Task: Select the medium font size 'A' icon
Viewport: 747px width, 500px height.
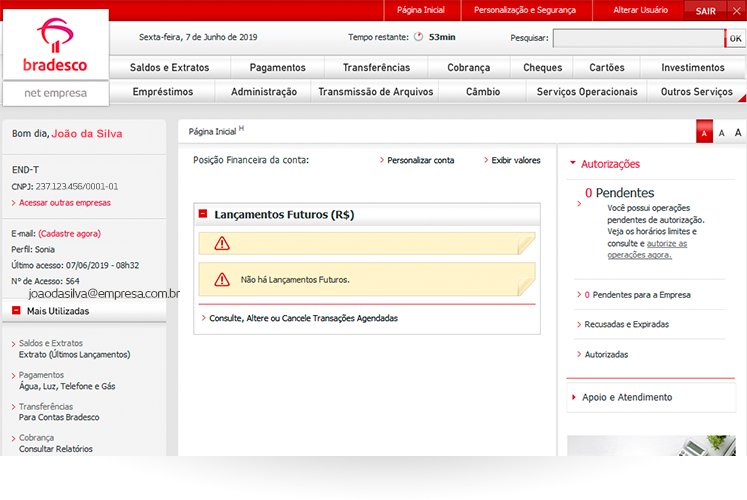Action: coord(722,133)
